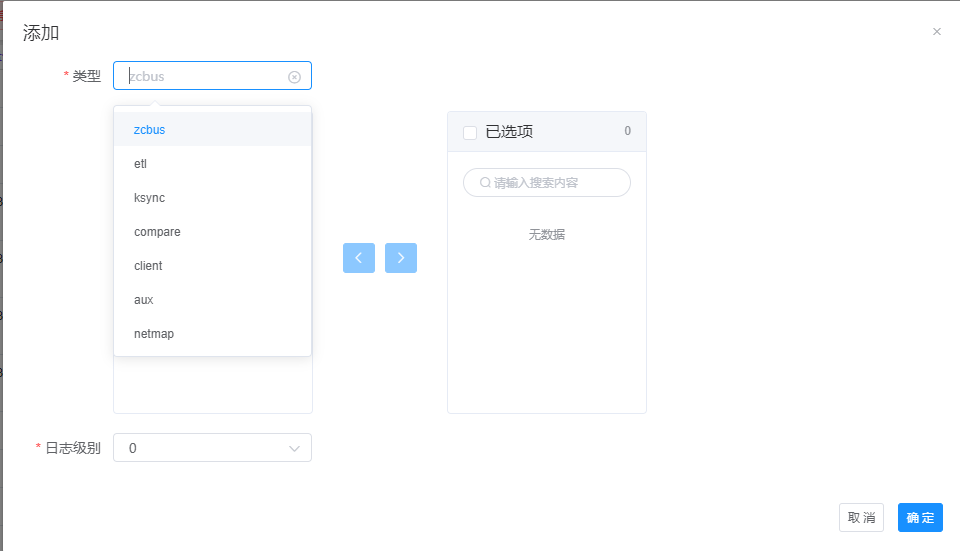Expand 日志级别 using its chevron arrow
The width and height of the screenshot is (960, 551).
point(294,449)
